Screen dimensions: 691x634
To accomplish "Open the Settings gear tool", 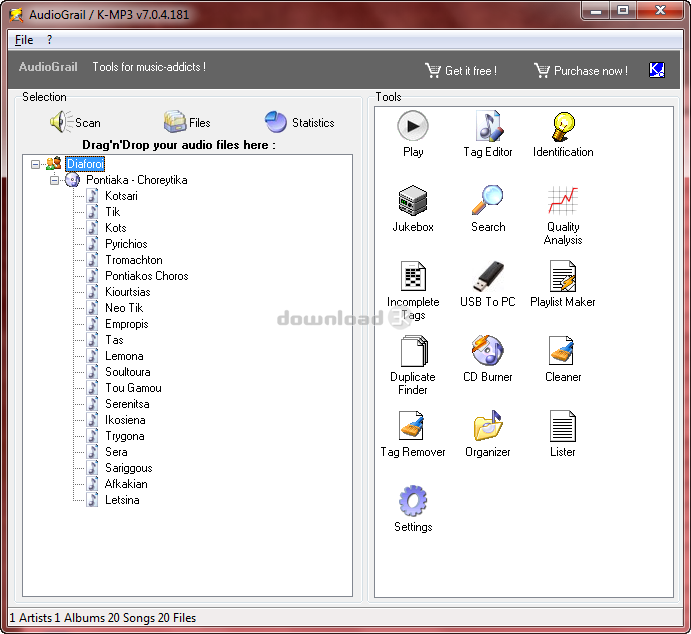I will click(x=413, y=509).
